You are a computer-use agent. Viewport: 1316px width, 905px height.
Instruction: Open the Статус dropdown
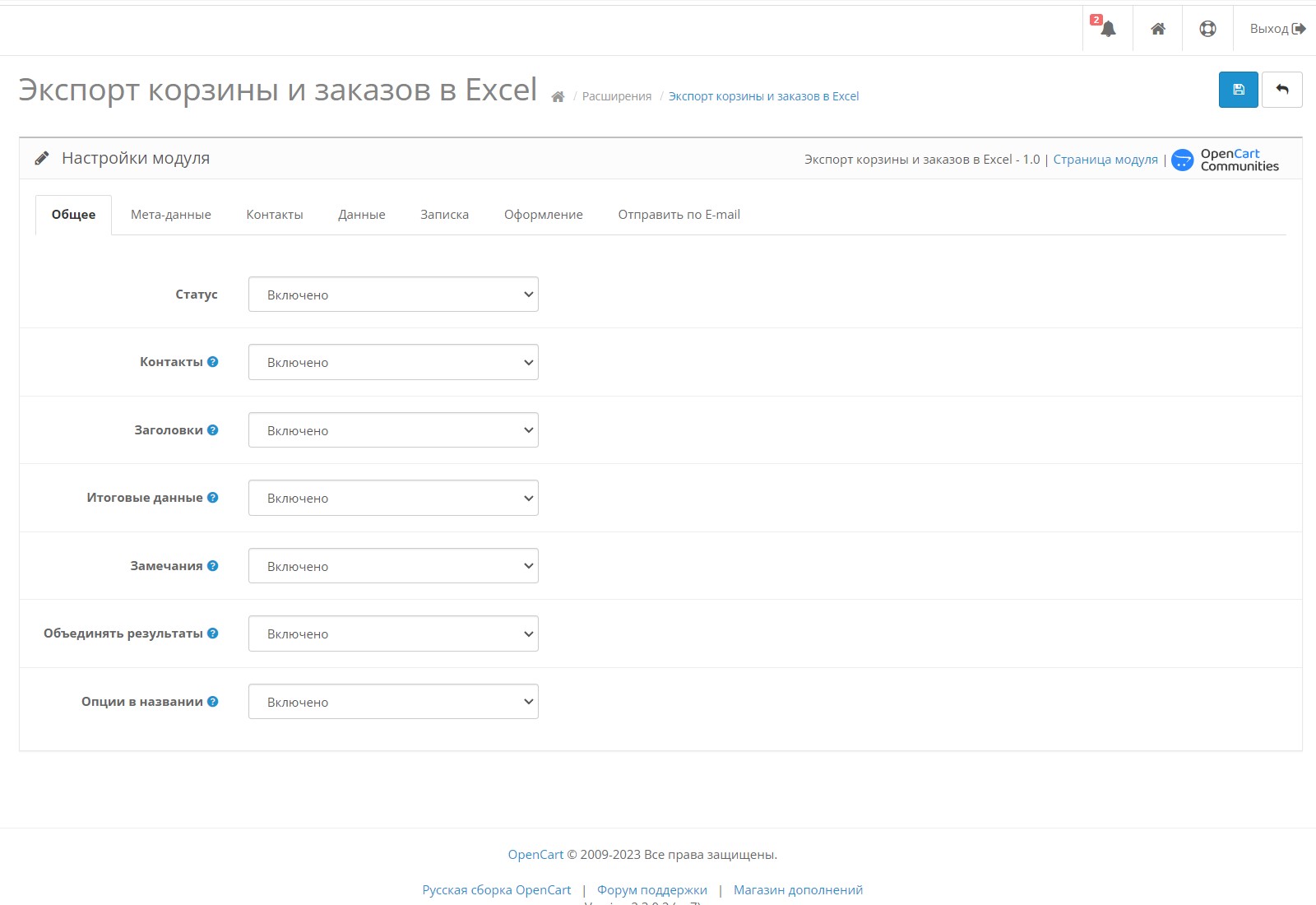(x=393, y=295)
